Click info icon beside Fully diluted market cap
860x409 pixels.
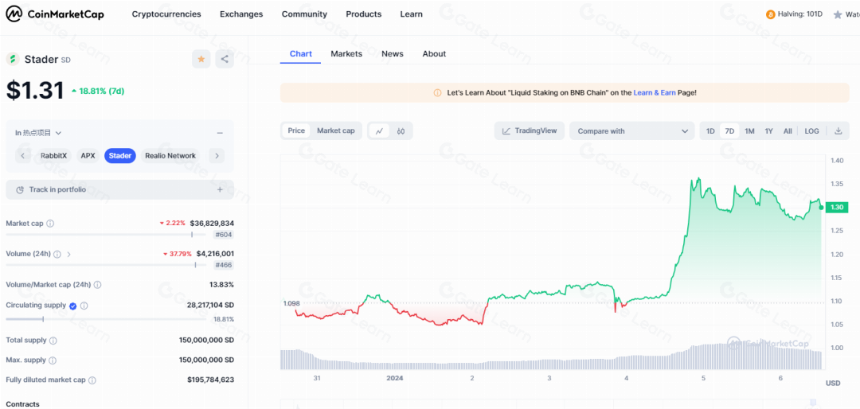(x=92, y=380)
